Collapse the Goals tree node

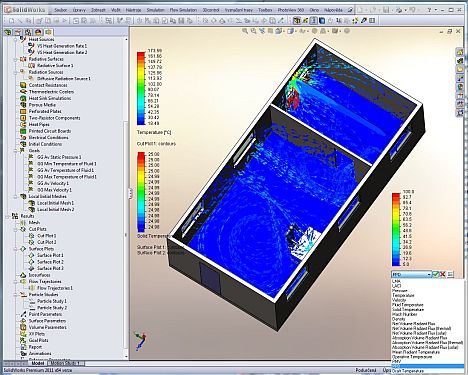tap(16, 151)
